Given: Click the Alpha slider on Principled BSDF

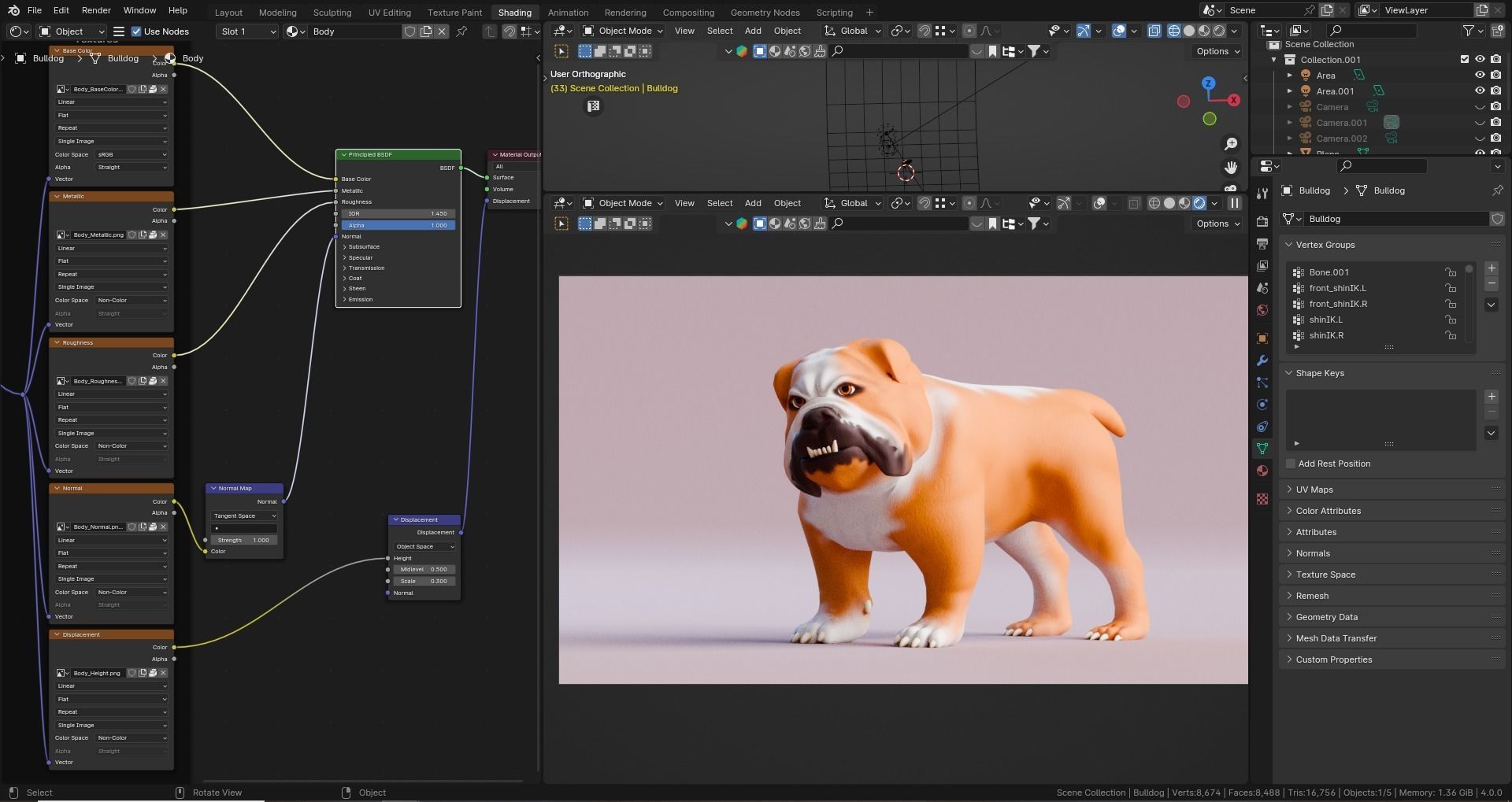Looking at the screenshot, I should click(398, 225).
